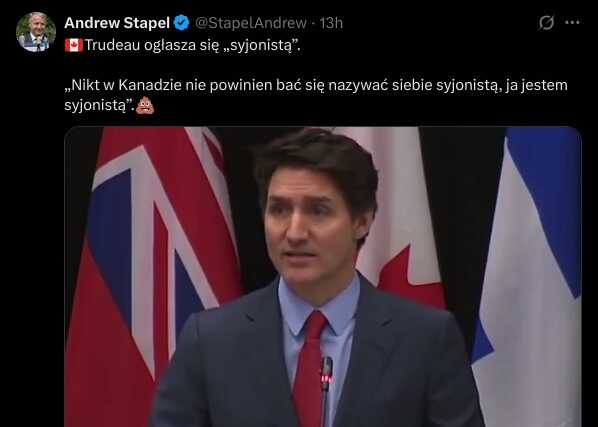Click the red tie in the video frame
598x427 pixels.
[310, 368]
